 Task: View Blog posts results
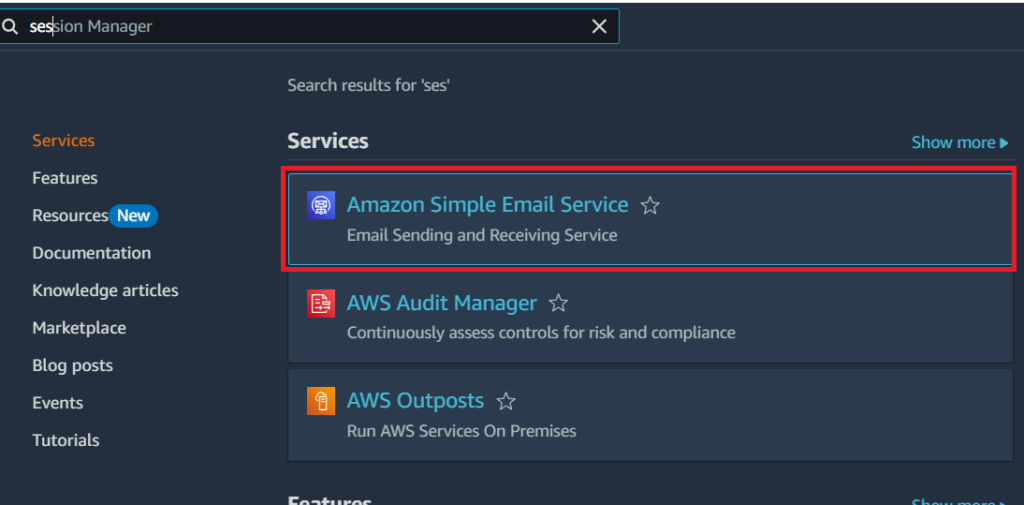(72, 366)
